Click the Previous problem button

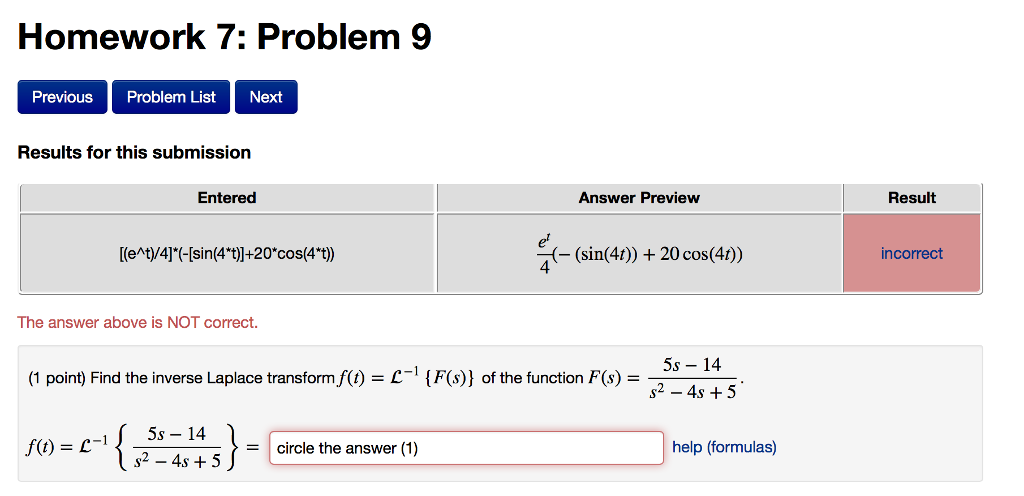pos(62,97)
